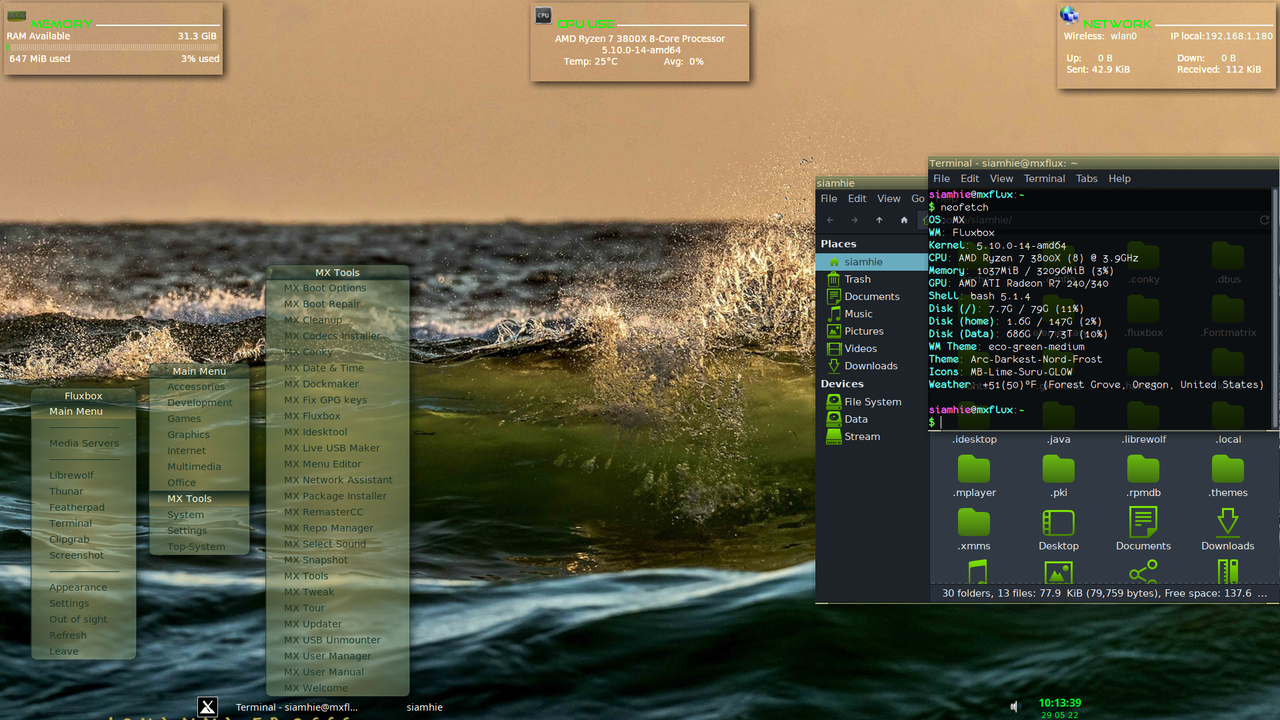
Task: Select the Downloads folder in file grid
Action: (1228, 522)
